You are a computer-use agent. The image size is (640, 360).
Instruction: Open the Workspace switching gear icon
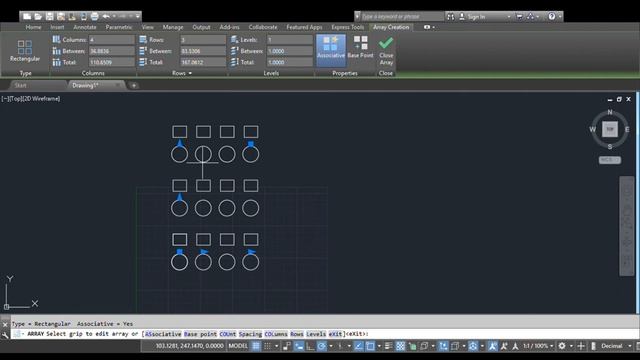click(x=562, y=346)
